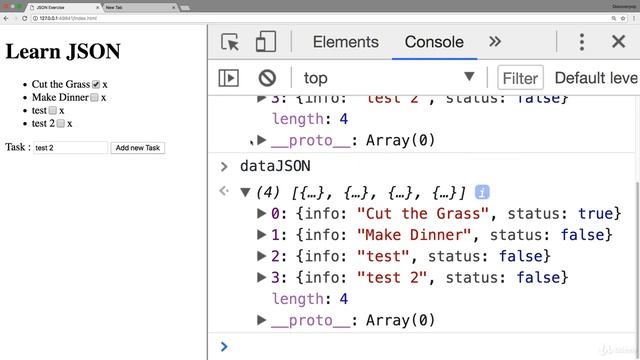Click the zoom magnifier in address bar
Viewport: 640px width, 360px height.
click(x=613, y=18)
